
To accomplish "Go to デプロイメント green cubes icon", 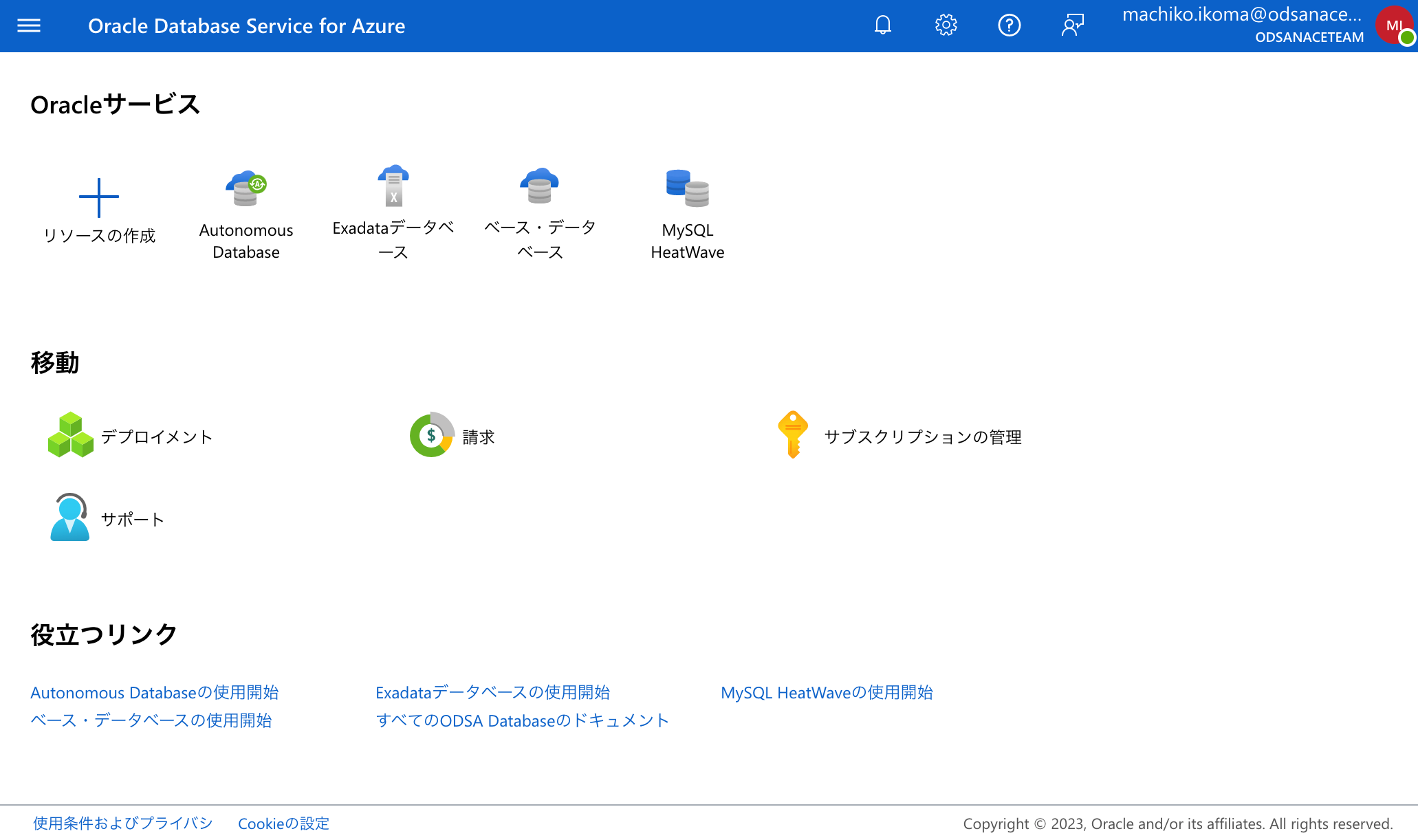I will coord(70,435).
